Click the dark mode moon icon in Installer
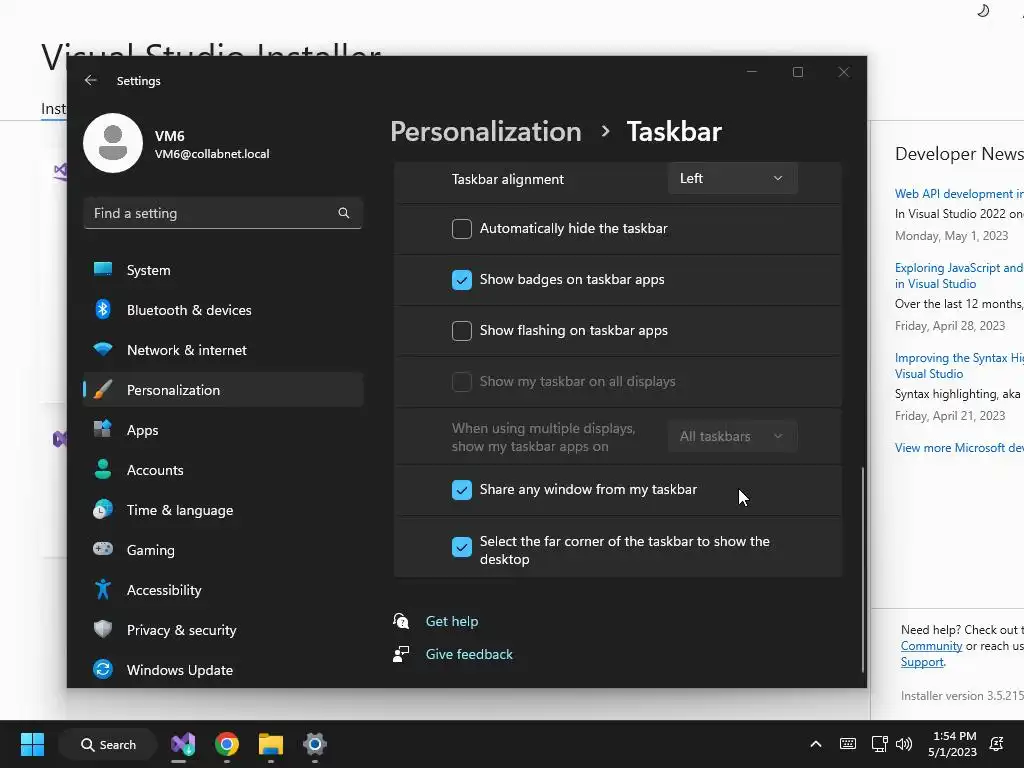This screenshot has width=1024, height=768. click(x=984, y=10)
